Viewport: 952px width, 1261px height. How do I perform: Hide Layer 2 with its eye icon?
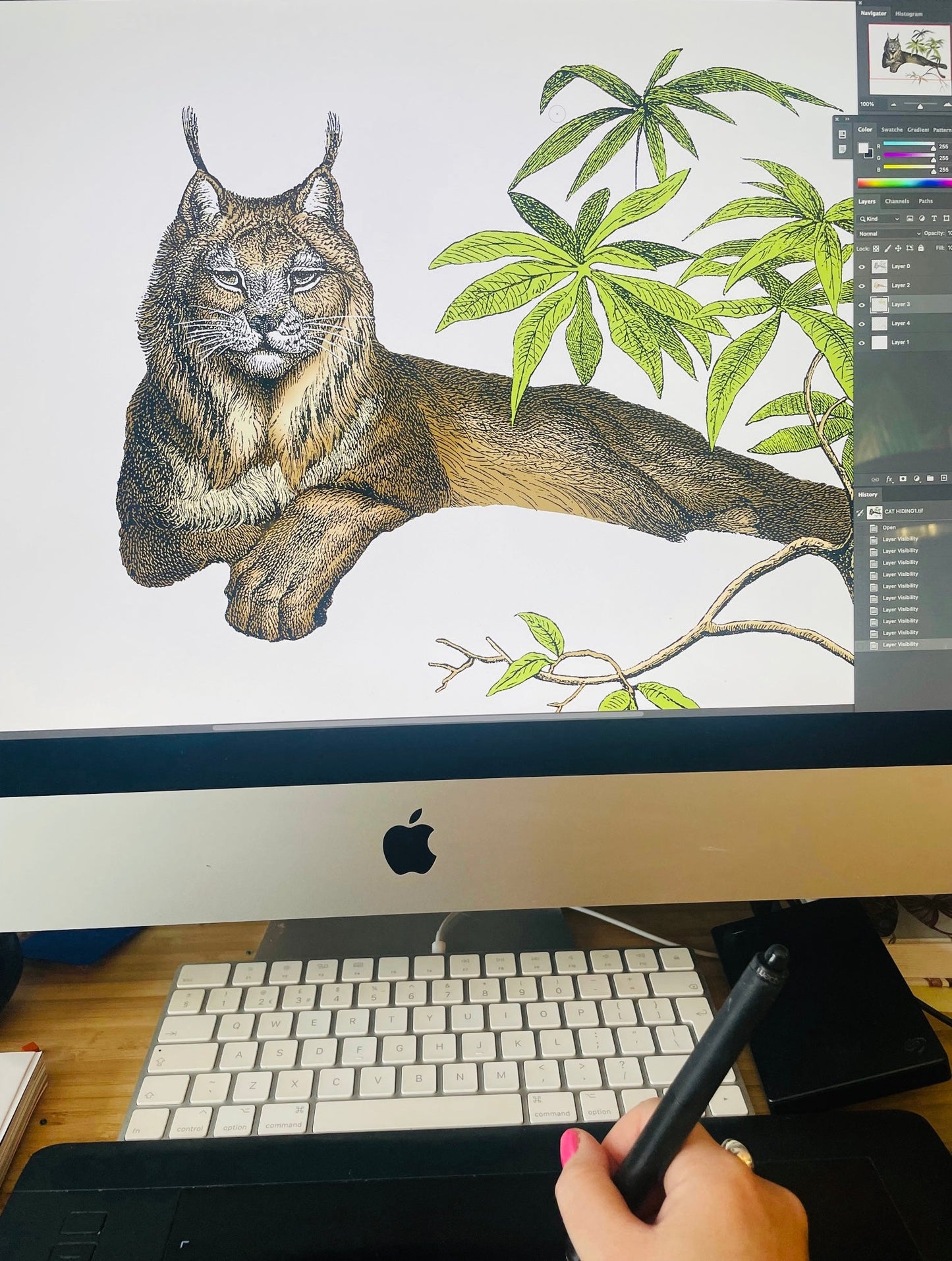point(862,286)
